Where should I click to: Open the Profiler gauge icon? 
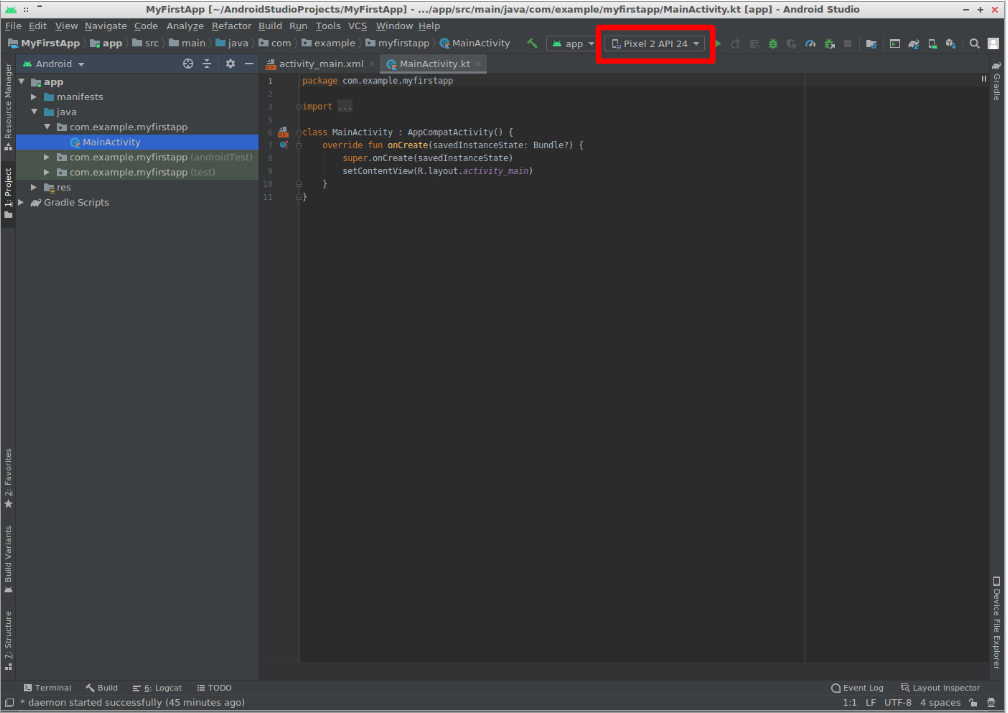click(811, 44)
